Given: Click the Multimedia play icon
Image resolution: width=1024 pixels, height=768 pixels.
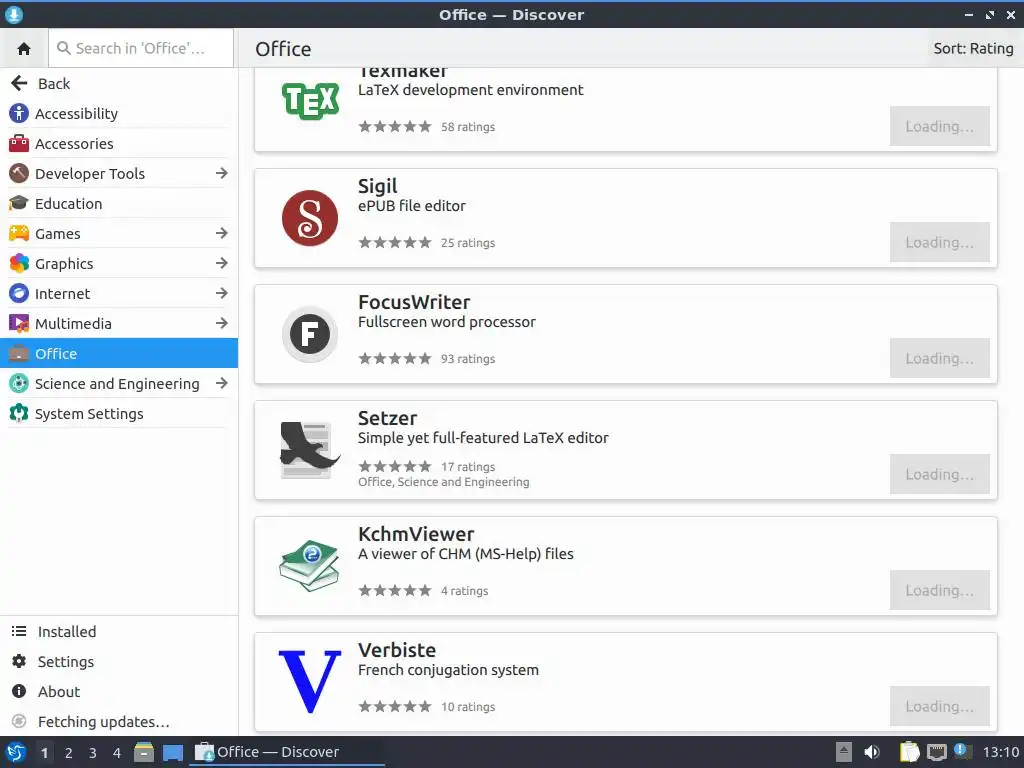Looking at the screenshot, I should tap(19, 324).
